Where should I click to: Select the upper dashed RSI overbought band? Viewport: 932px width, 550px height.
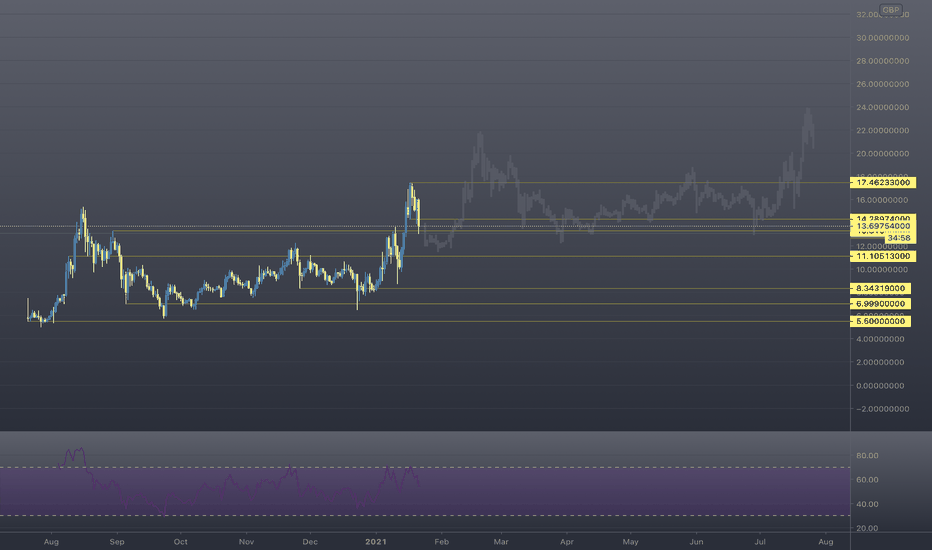pos(425,467)
